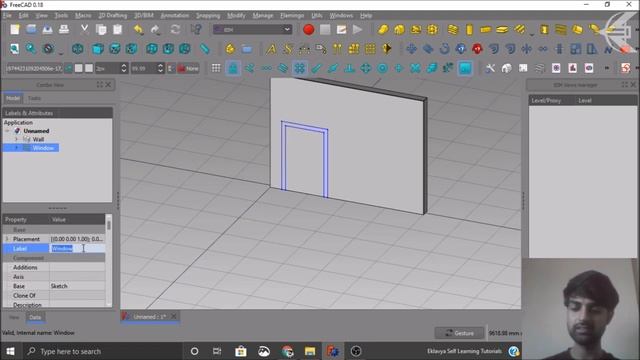Start macro recording red button
Viewport: 640px width, 360px height.
[x=309, y=29]
